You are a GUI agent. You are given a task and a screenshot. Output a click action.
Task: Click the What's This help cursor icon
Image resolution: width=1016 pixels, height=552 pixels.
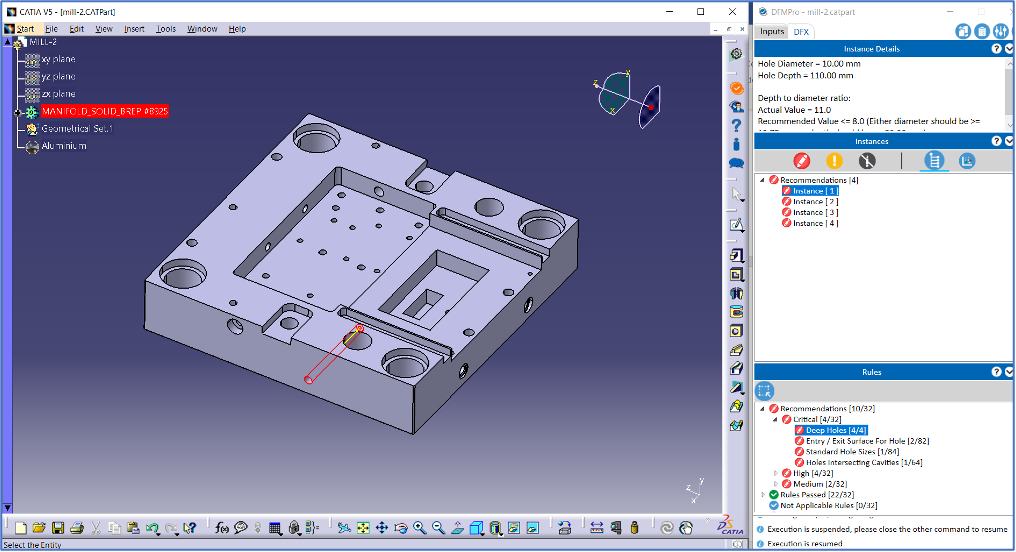(x=189, y=528)
